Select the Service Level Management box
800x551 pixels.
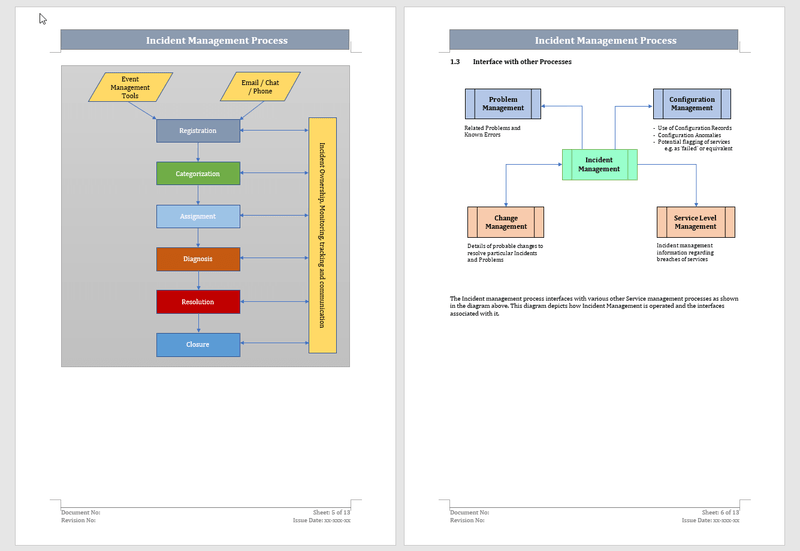(695, 222)
